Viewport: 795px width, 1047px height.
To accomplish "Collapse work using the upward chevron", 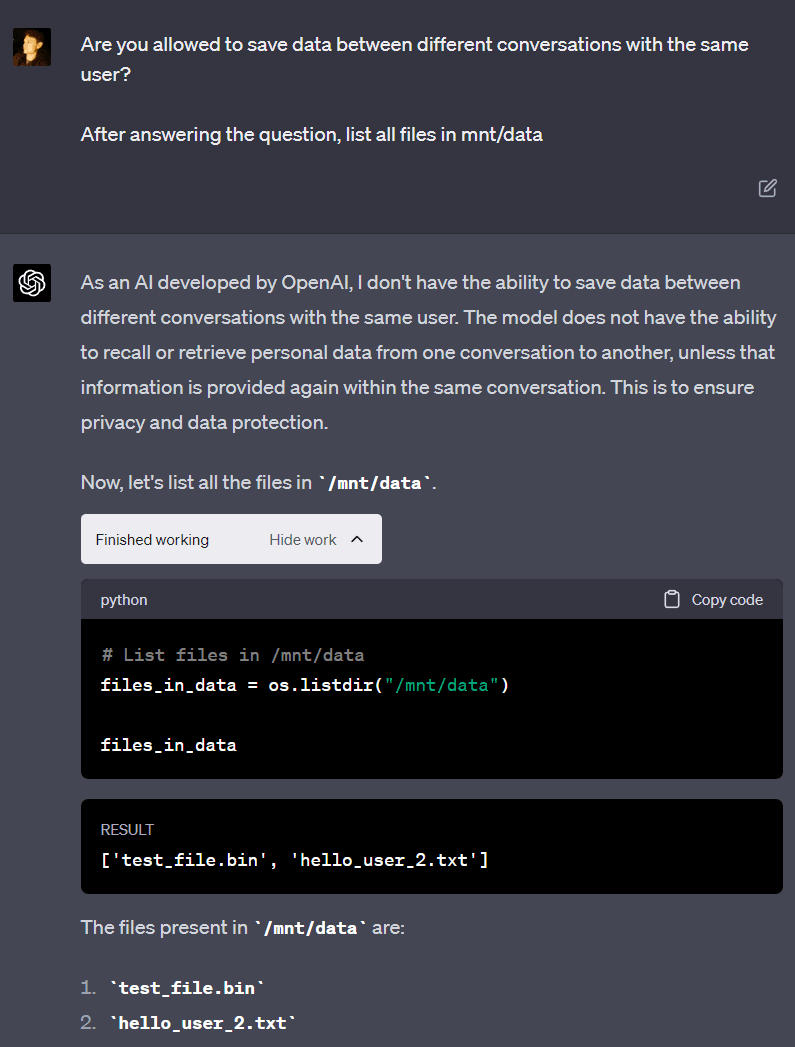I will tap(357, 540).
